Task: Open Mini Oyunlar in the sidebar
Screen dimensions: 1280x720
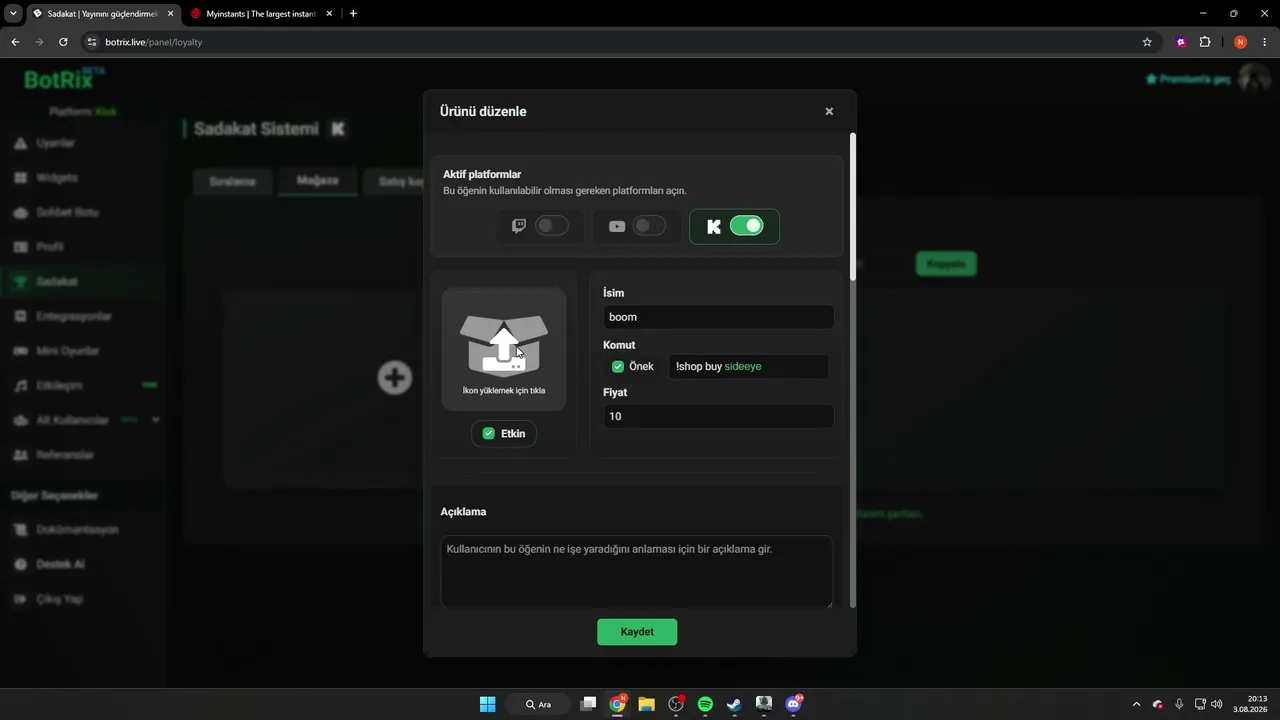Action: click(68, 351)
